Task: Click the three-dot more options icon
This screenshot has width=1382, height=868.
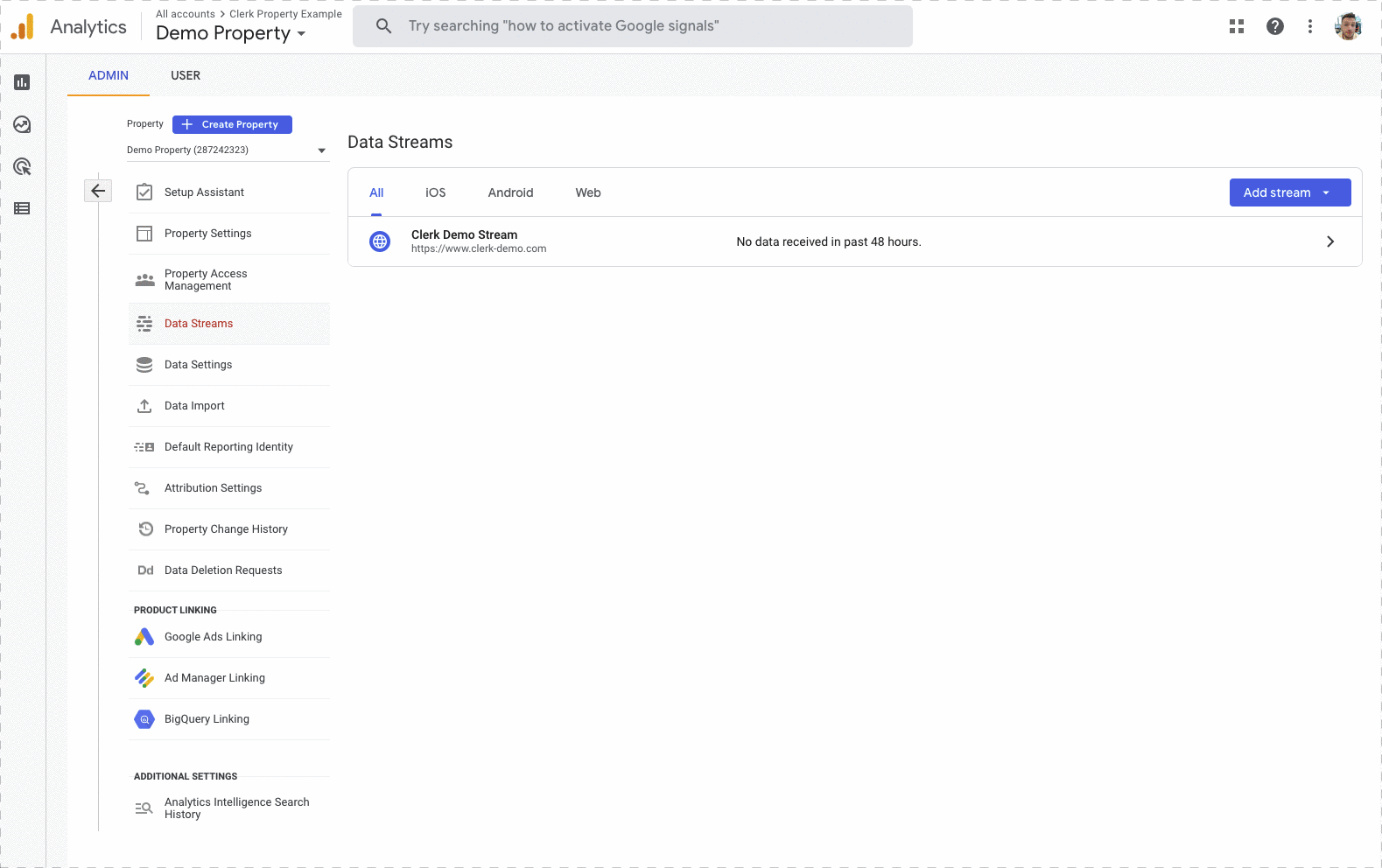Action: coord(1309,26)
